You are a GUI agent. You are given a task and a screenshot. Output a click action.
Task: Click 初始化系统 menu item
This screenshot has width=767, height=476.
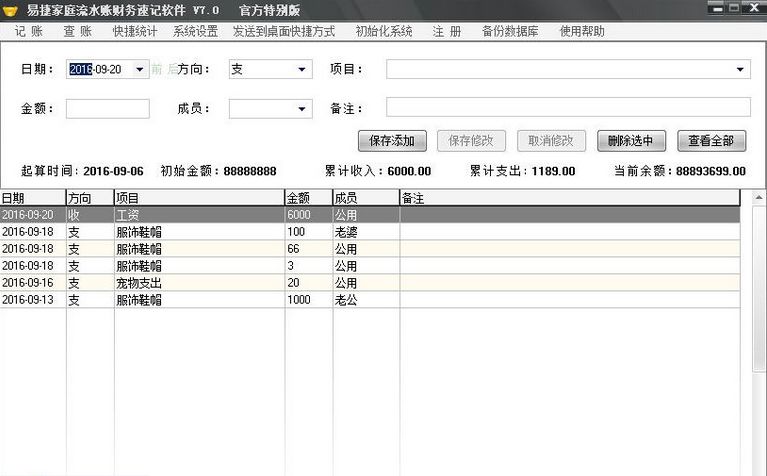point(384,31)
